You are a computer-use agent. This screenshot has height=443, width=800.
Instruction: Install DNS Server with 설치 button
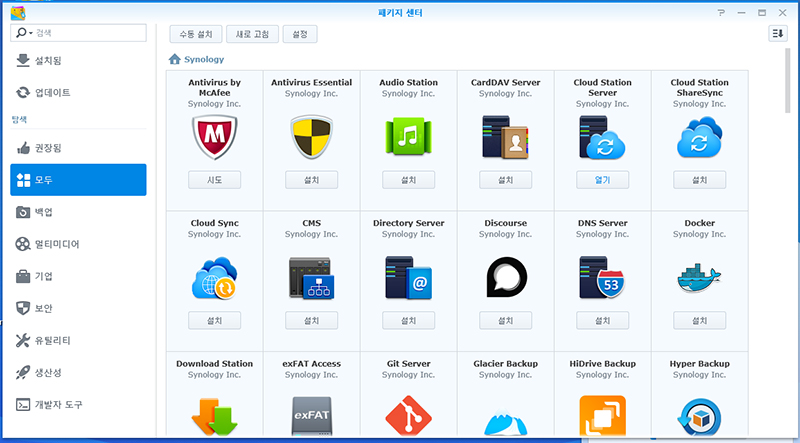pyautogui.click(x=603, y=321)
